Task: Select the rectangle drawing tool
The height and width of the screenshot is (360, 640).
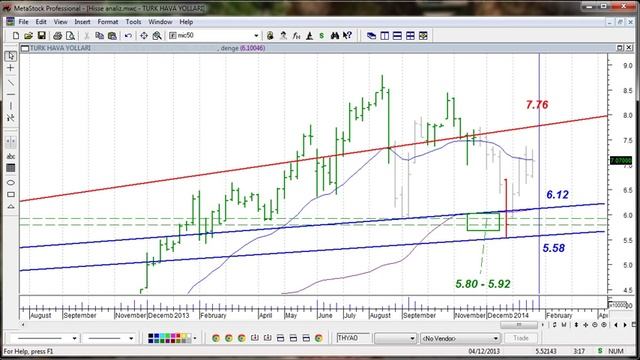Action: [x=11, y=195]
